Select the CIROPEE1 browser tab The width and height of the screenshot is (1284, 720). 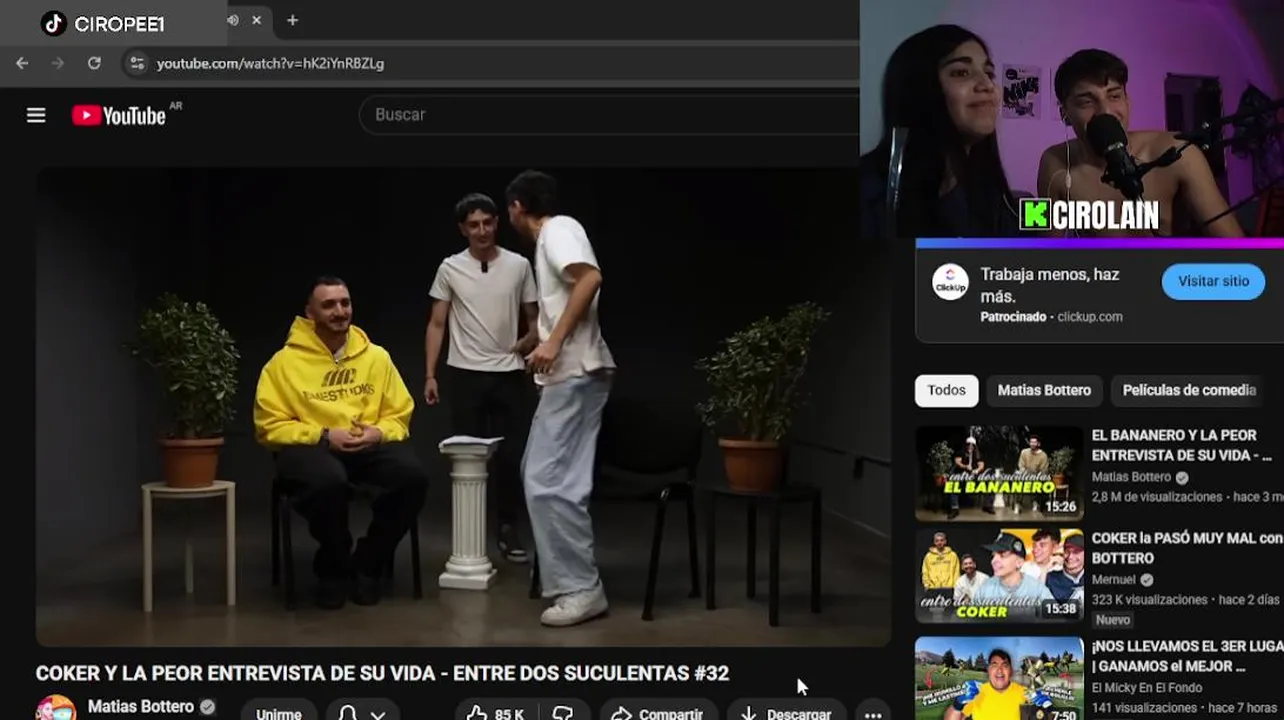pos(136,22)
